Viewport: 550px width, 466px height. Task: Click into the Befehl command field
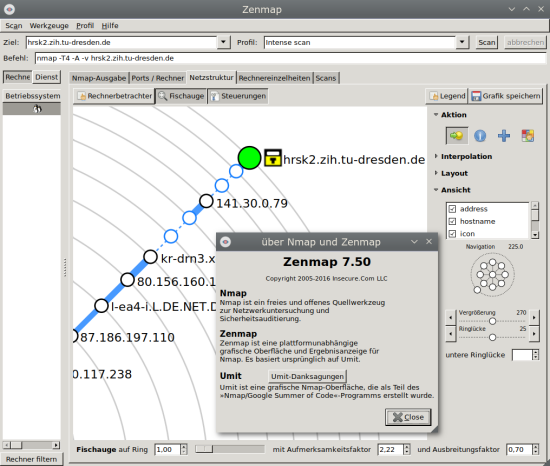[x=290, y=58]
